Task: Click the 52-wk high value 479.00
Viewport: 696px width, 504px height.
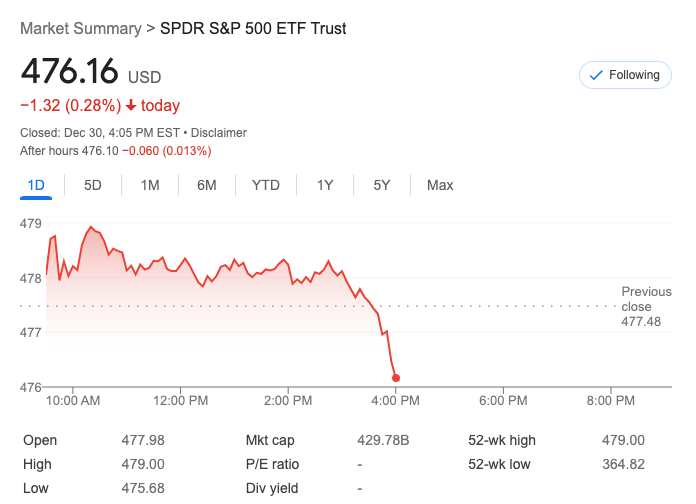Action: coord(625,440)
